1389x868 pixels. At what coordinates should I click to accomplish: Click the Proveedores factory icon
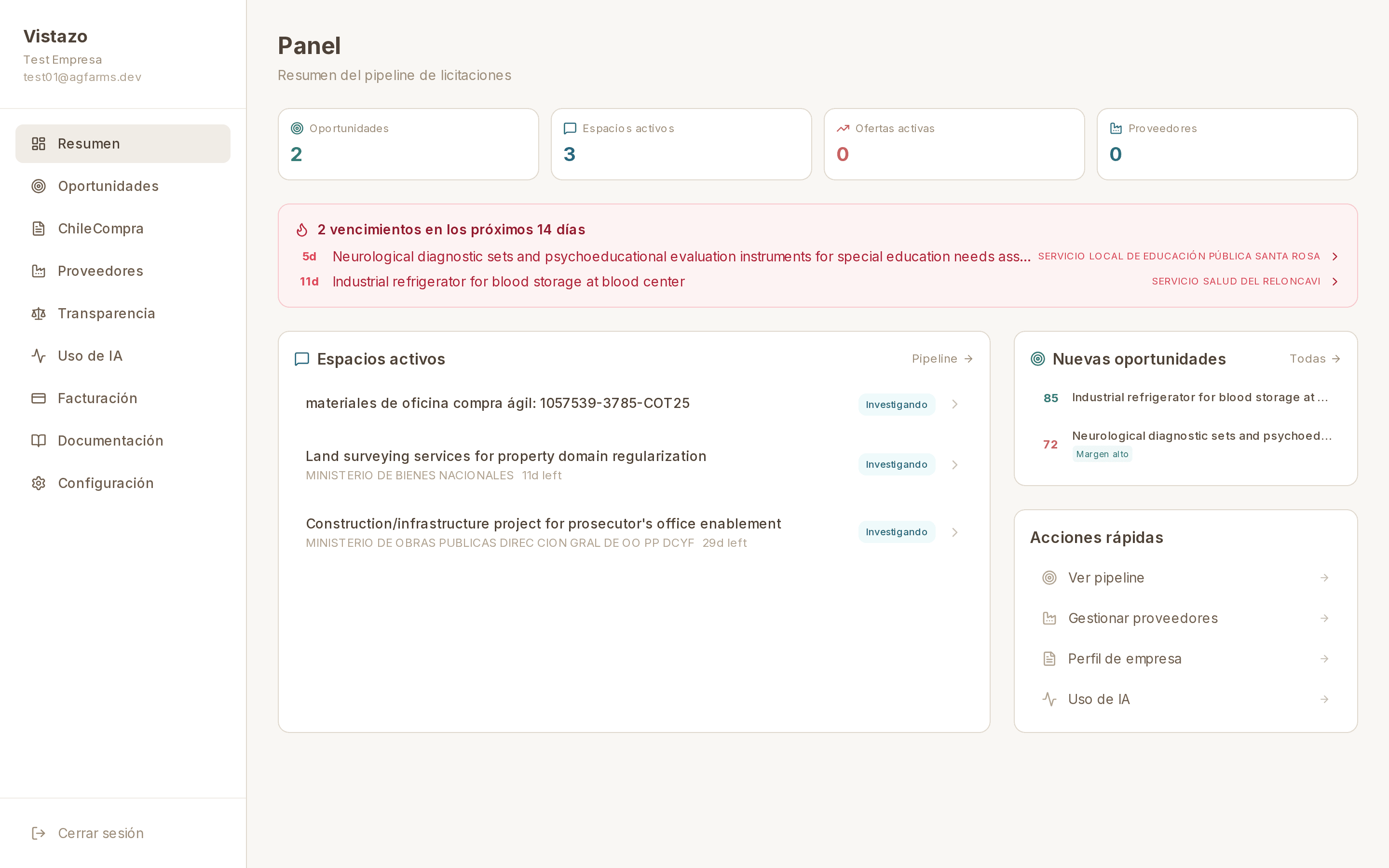click(38, 271)
